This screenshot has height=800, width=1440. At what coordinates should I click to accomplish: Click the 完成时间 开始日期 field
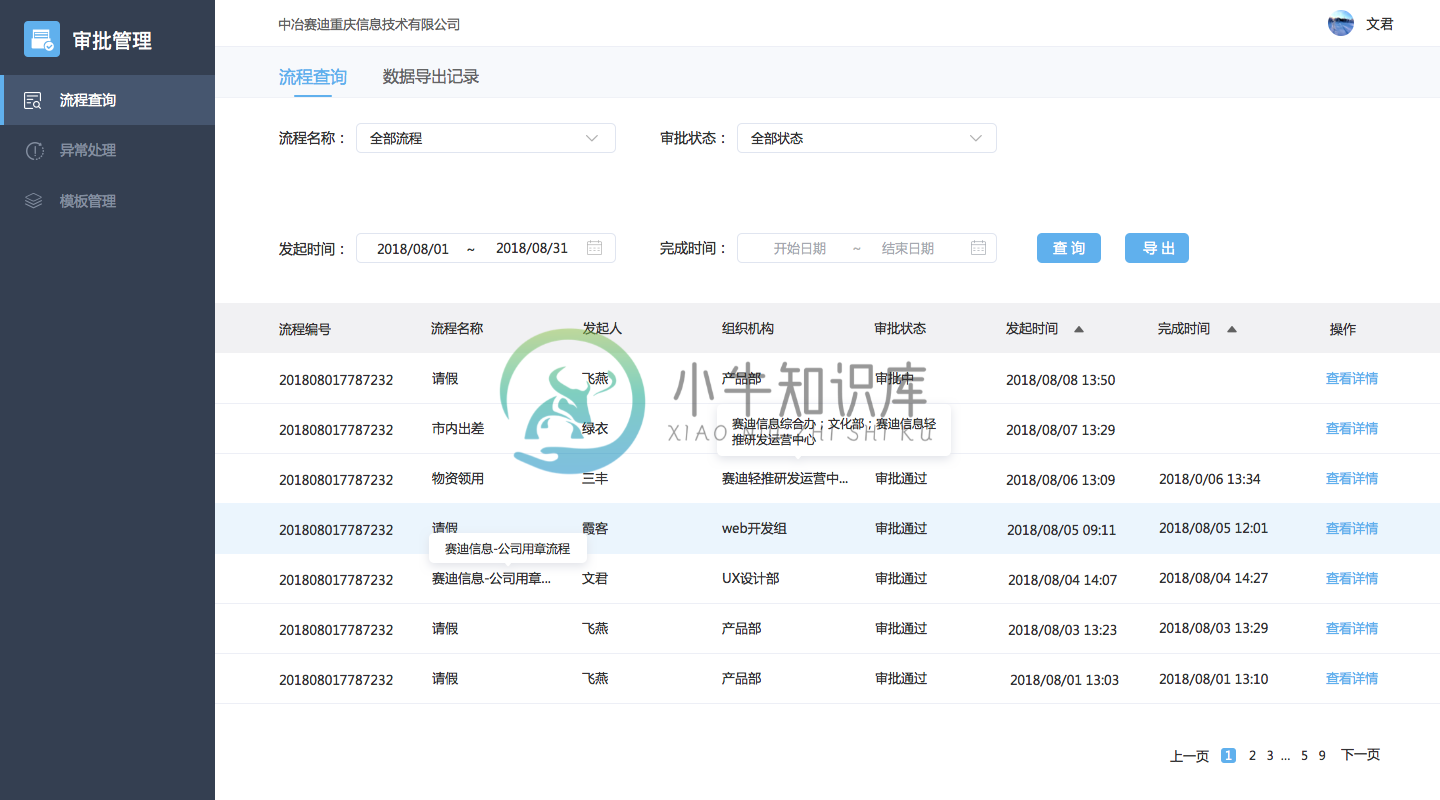(x=800, y=249)
